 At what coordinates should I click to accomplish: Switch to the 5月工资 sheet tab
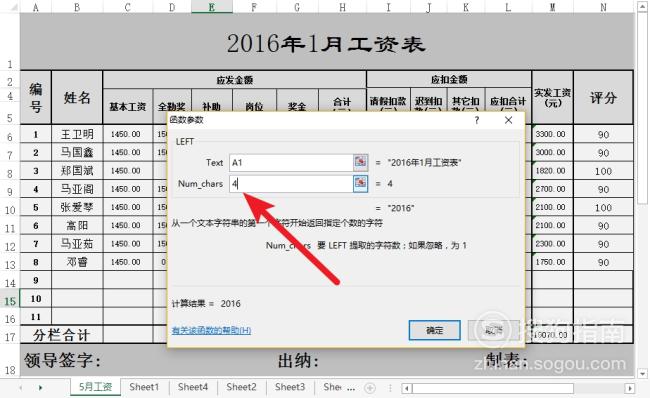tap(95, 387)
